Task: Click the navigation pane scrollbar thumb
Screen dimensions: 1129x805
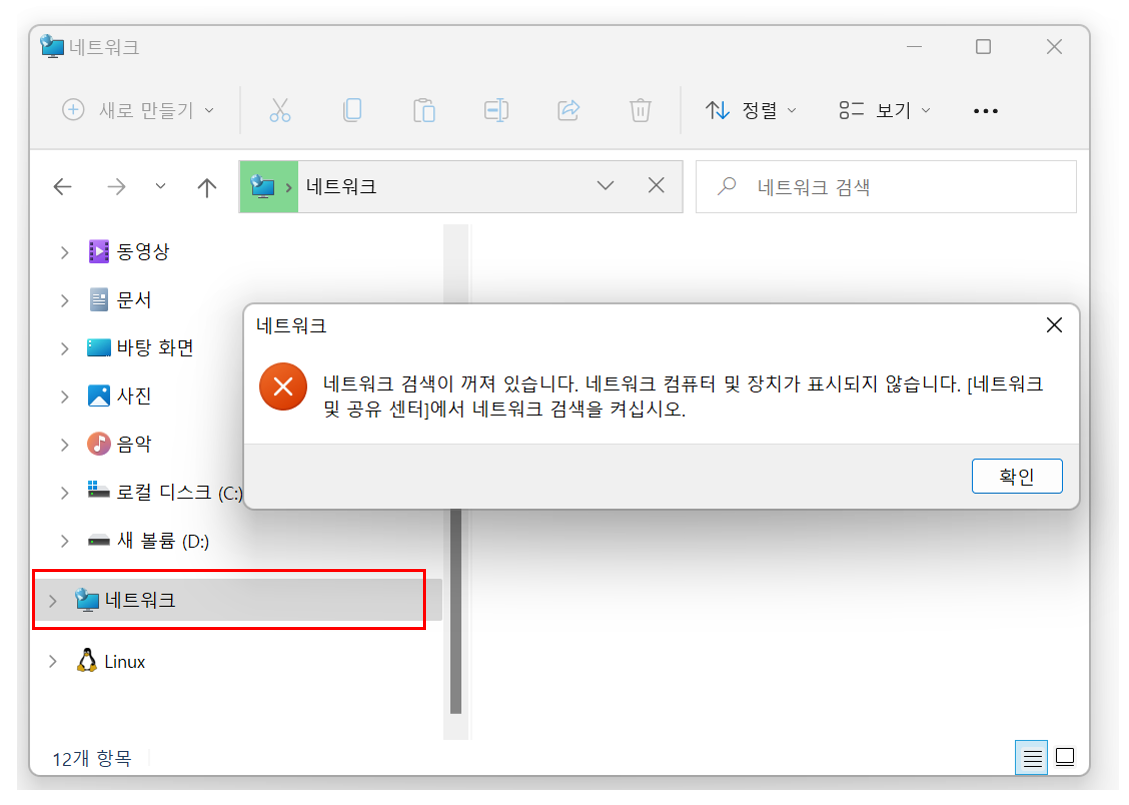Action: point(456,611)
